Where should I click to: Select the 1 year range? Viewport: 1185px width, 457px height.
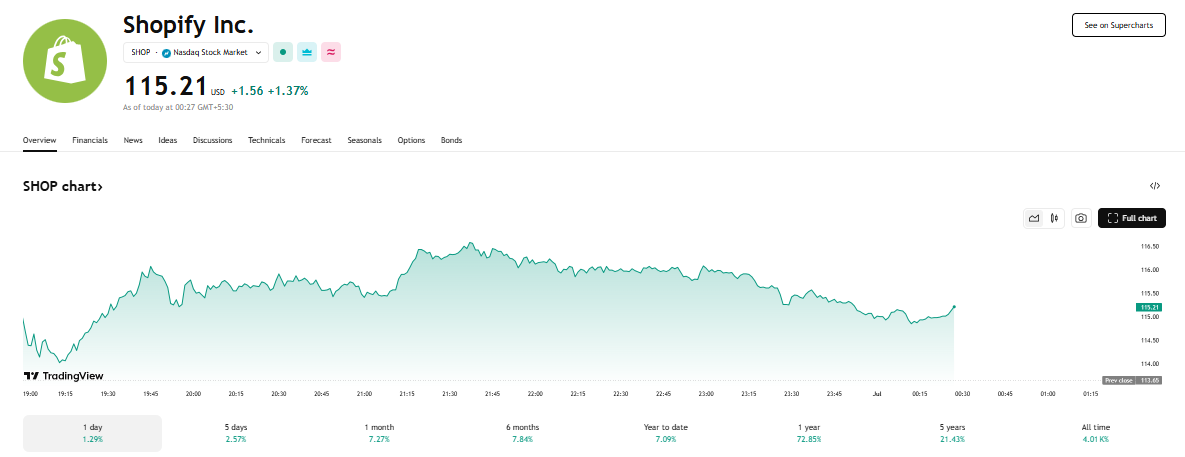pyautogui.click(x=809, y=433)
